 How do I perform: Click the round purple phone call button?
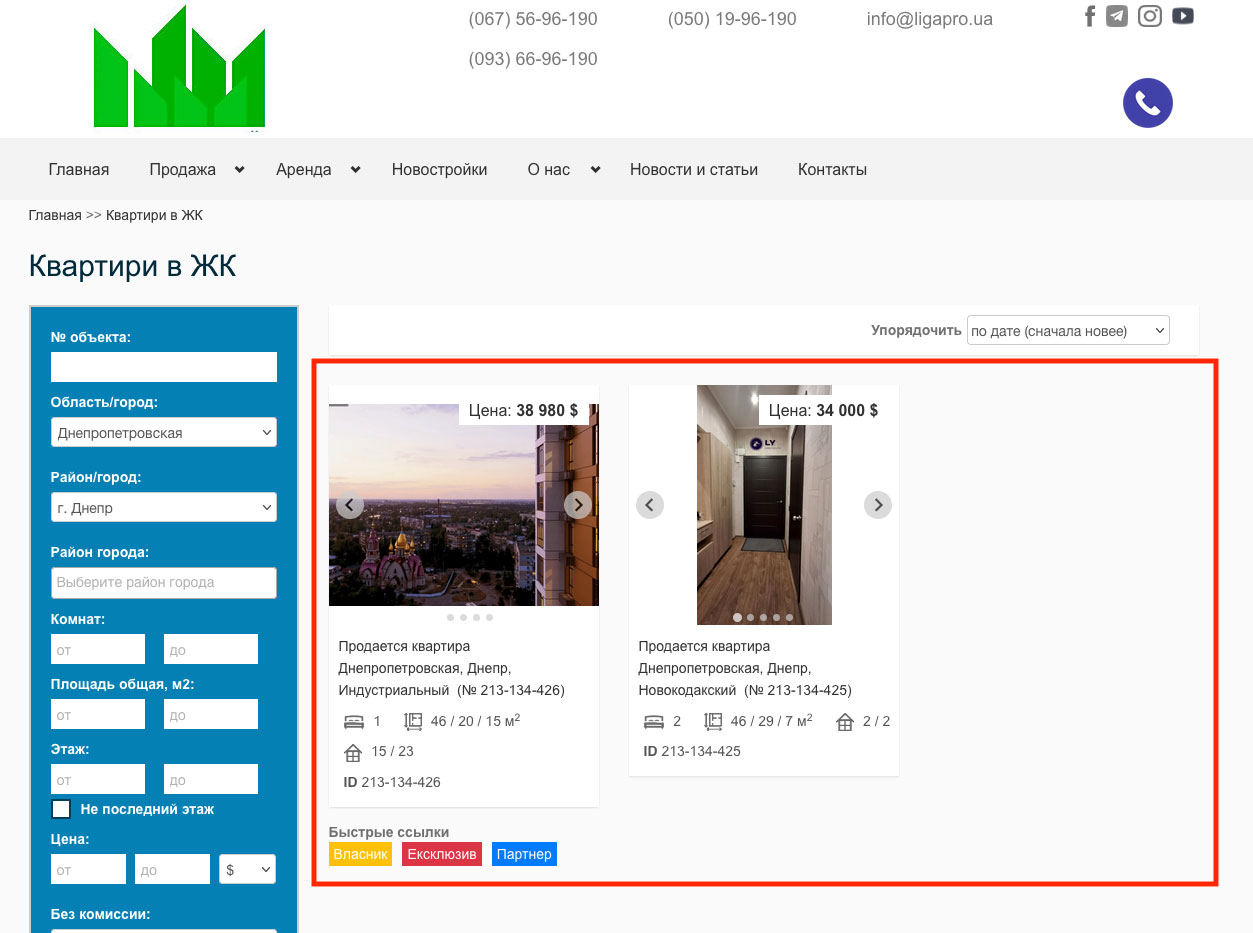[1148, 103]
